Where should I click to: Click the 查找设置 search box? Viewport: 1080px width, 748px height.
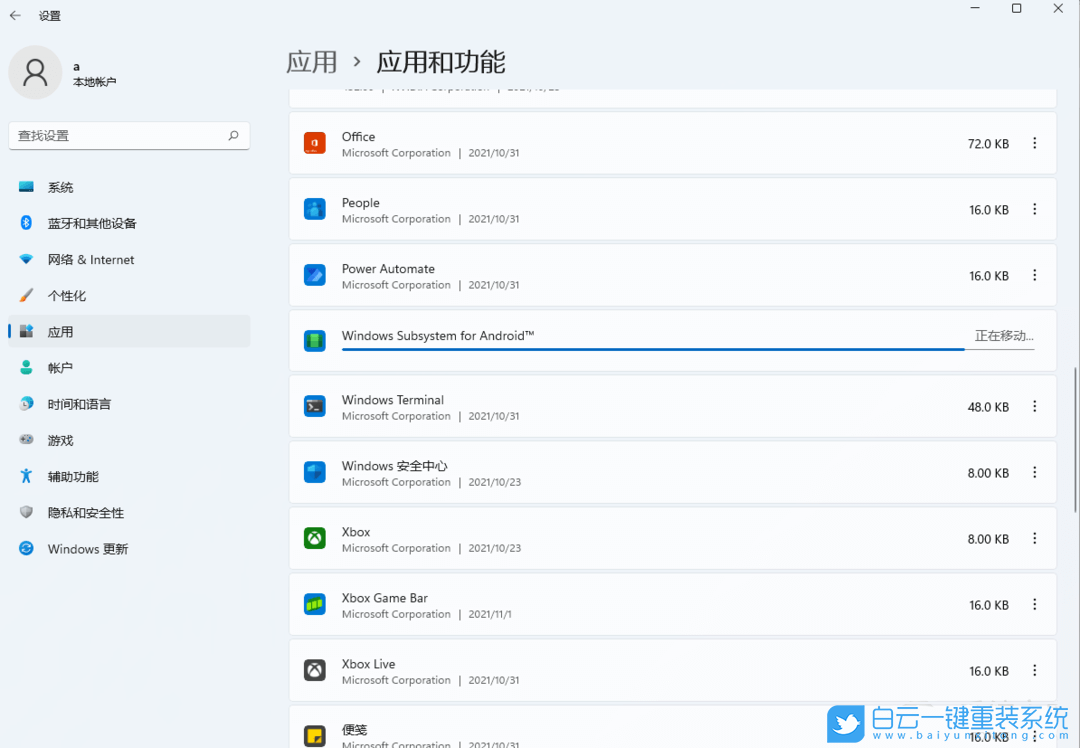[129, 135]
